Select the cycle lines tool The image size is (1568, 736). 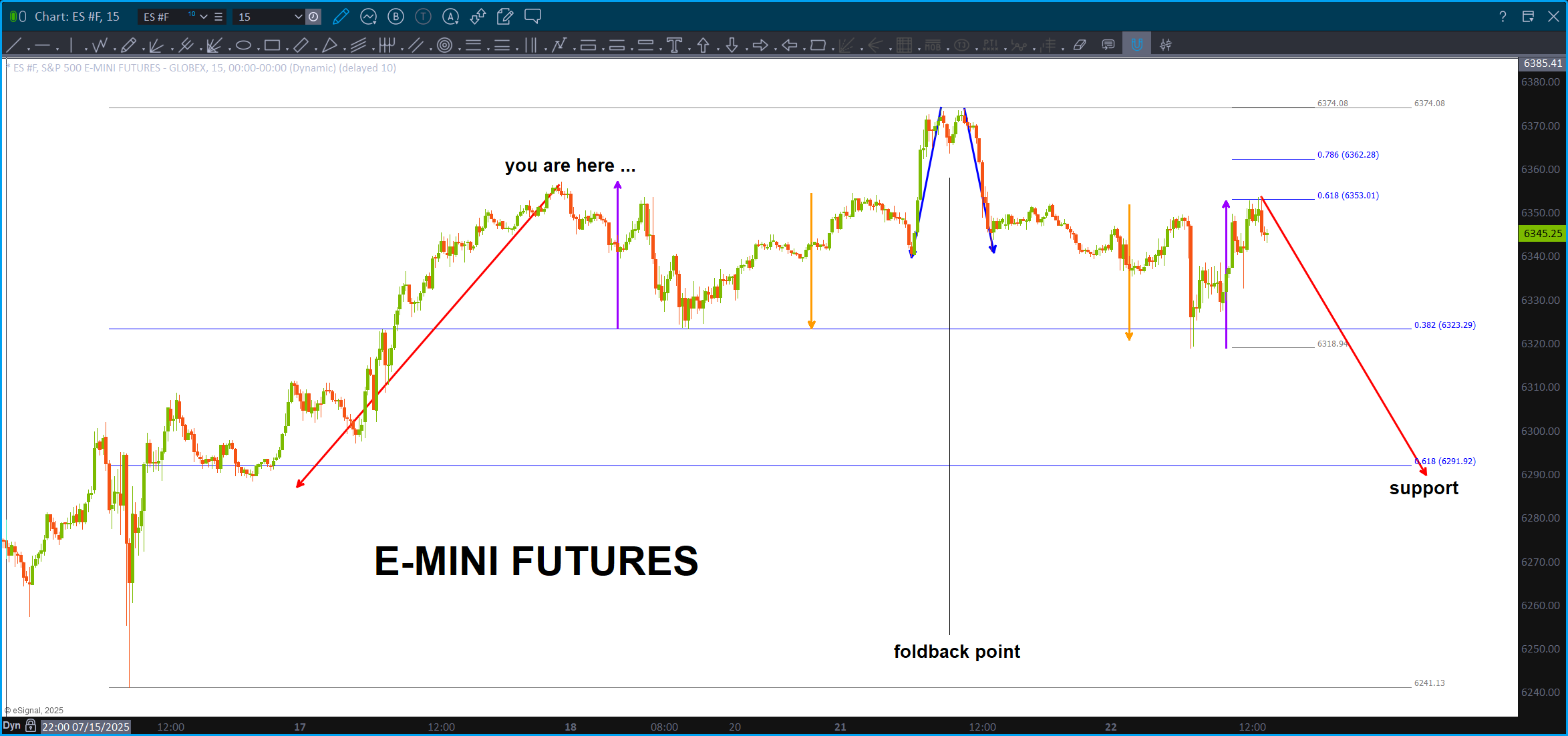pos(387,45)
